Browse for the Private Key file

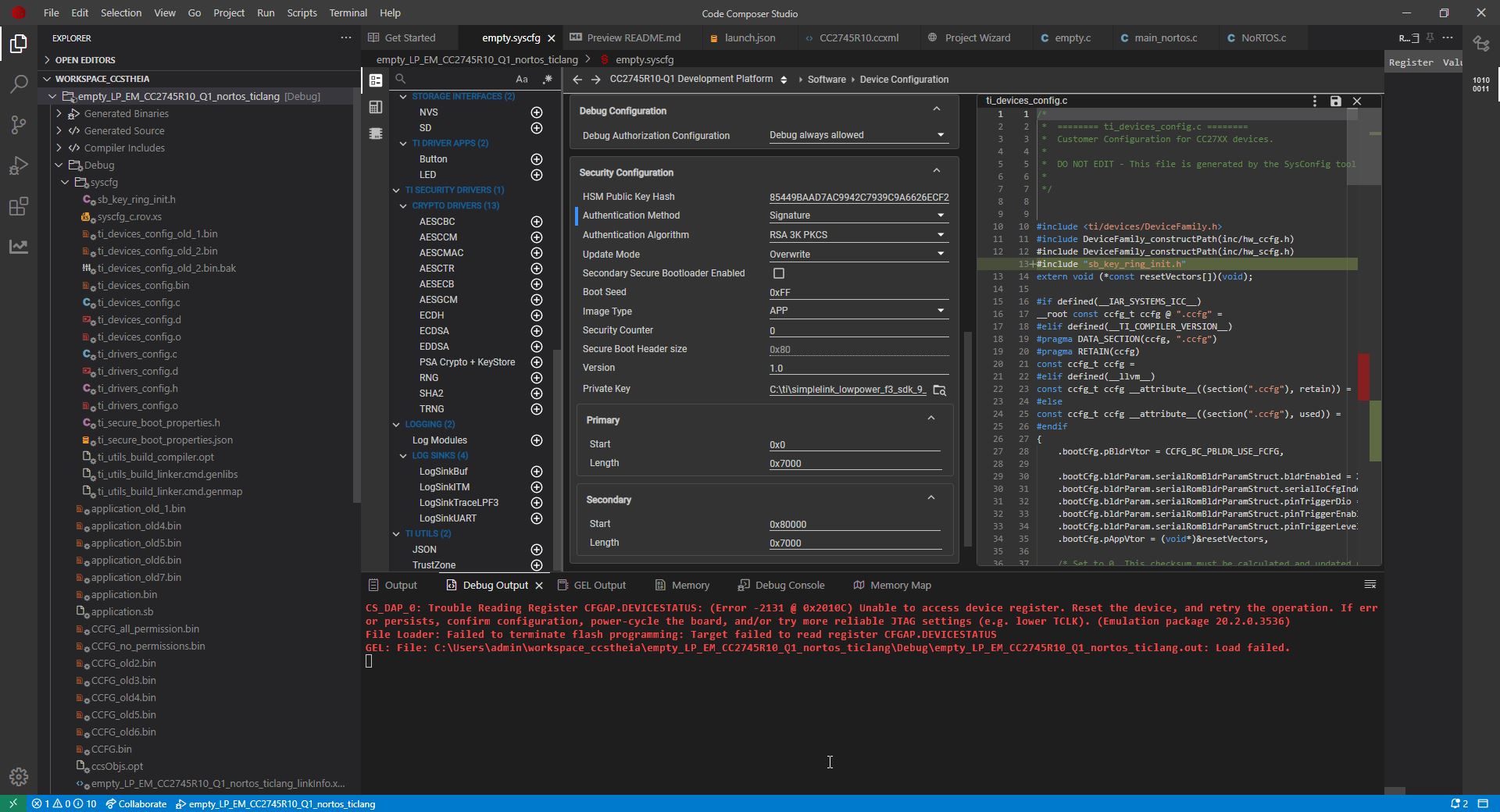[940, 390]
